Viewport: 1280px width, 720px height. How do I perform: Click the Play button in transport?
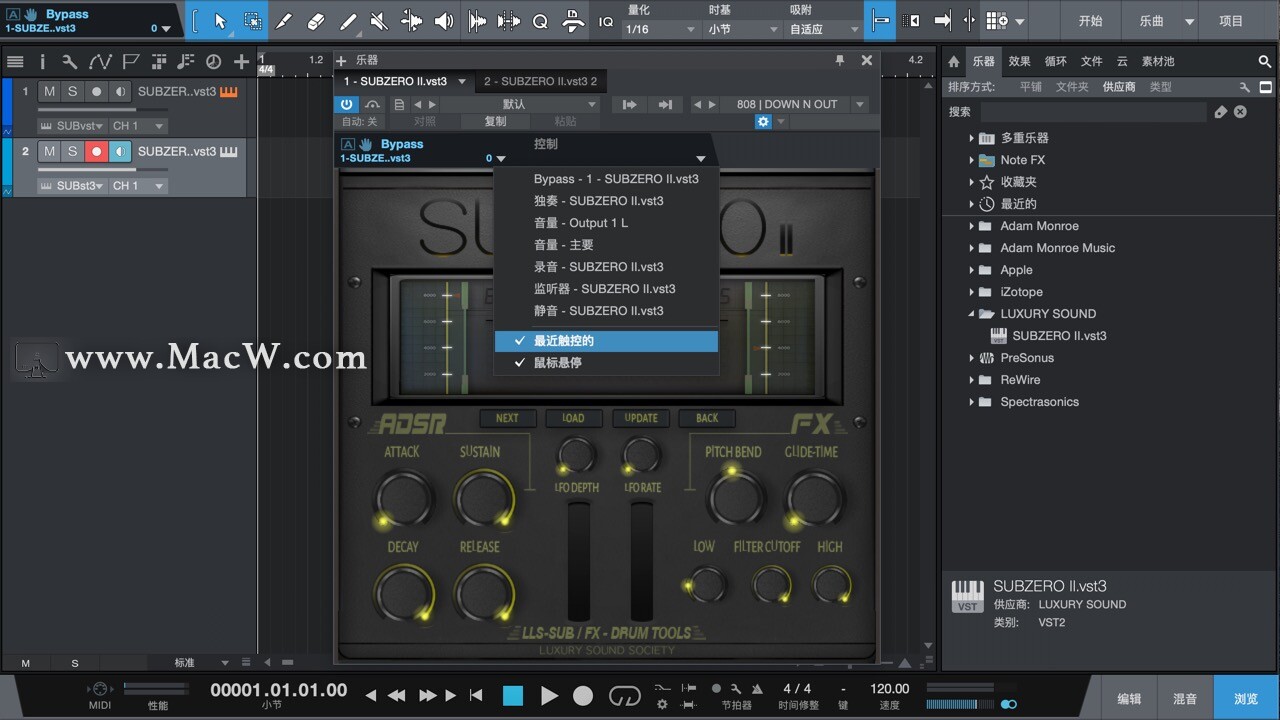(549, 696)
